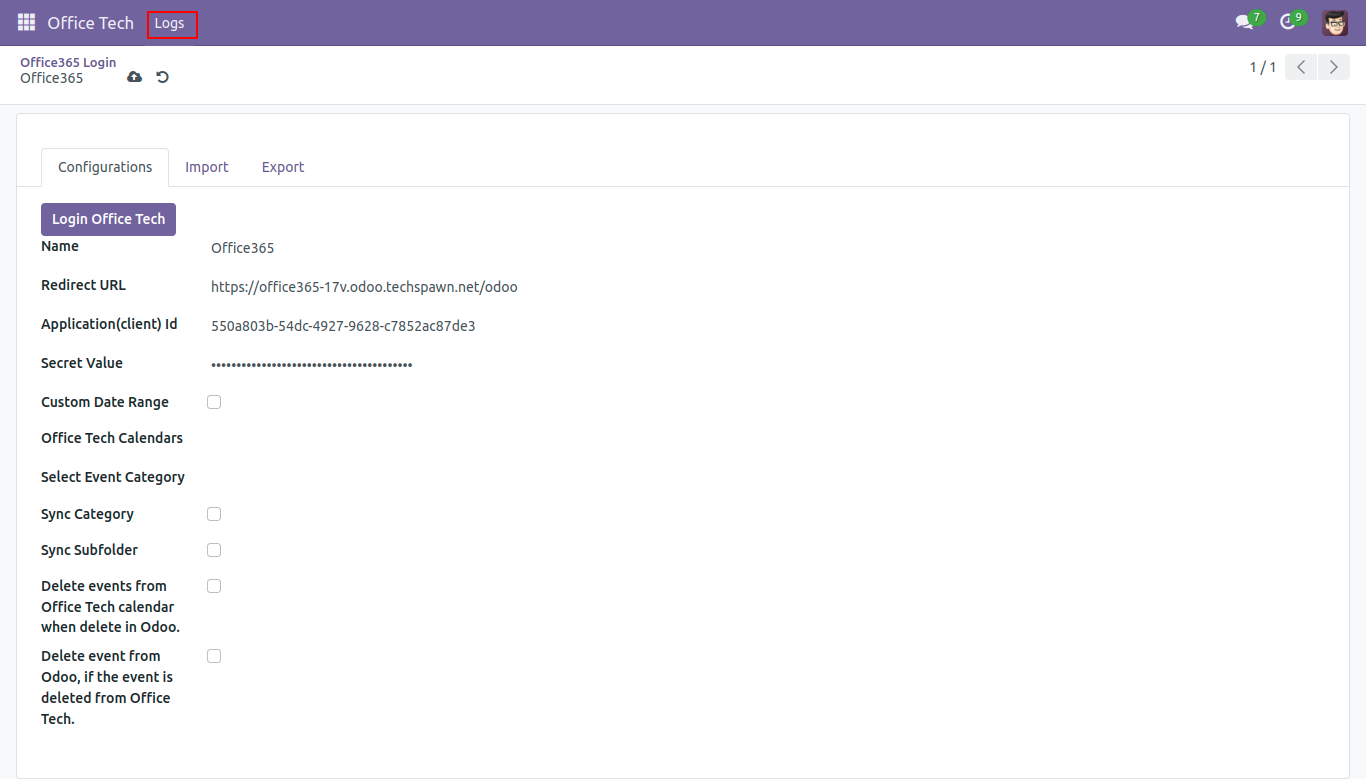The image size is (1366, 780).
Task: Click the Secret Value masked field
Action: pos(311,365)
